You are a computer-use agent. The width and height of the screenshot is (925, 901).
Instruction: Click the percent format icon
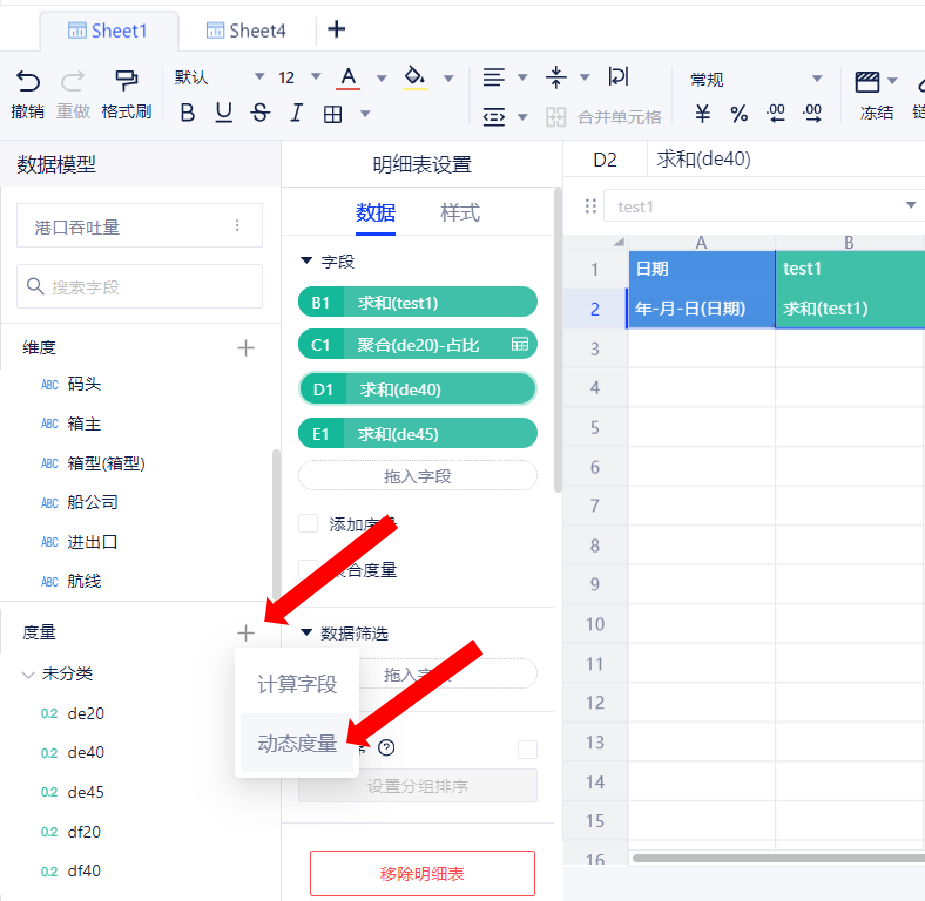(739, 114)
